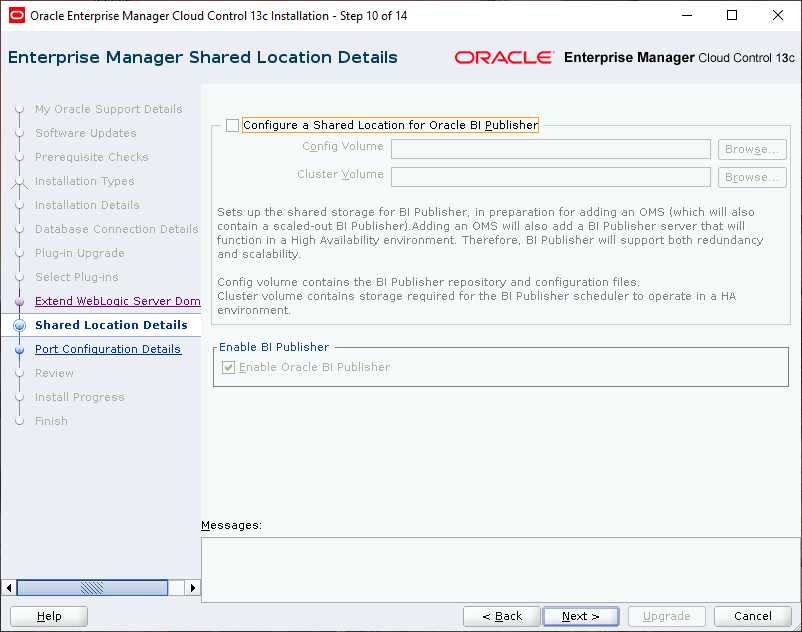Toggle the Enable Oracle BI Publisher checkbox
Viewport: 802px width, 632px height.
pyautogui.click(x=229, y=367)
